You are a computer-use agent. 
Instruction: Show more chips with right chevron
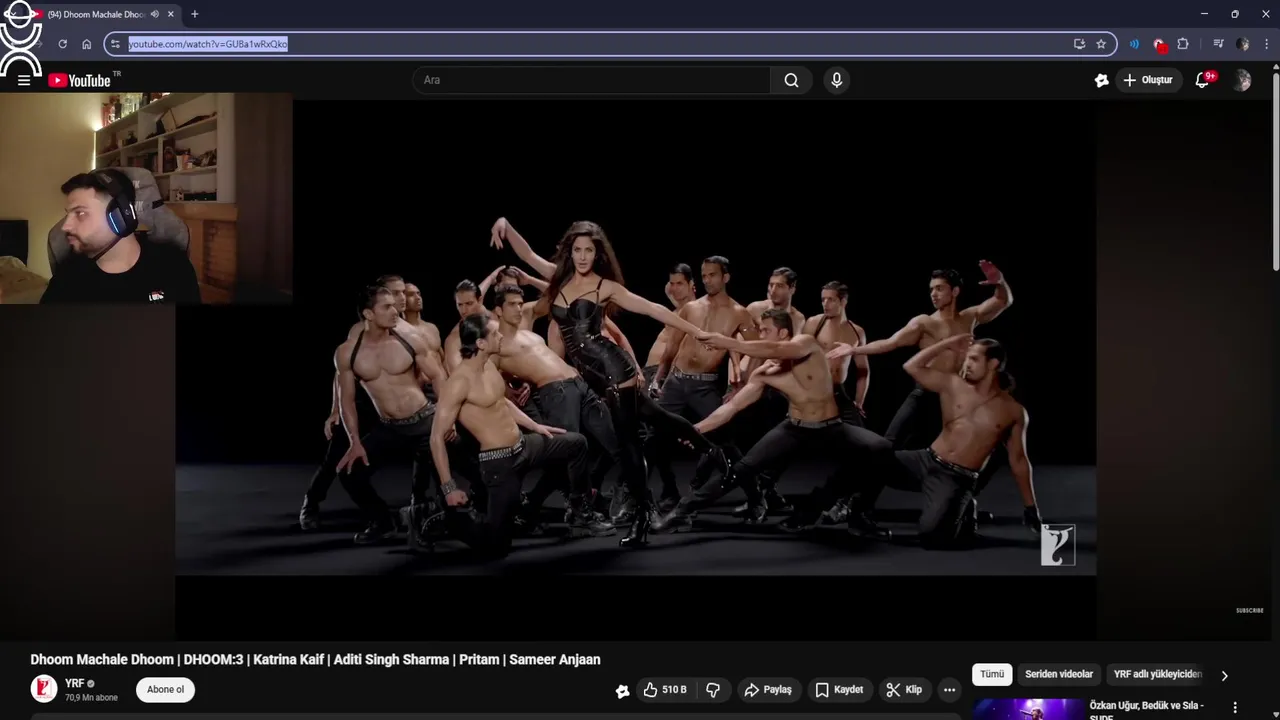1224,676
